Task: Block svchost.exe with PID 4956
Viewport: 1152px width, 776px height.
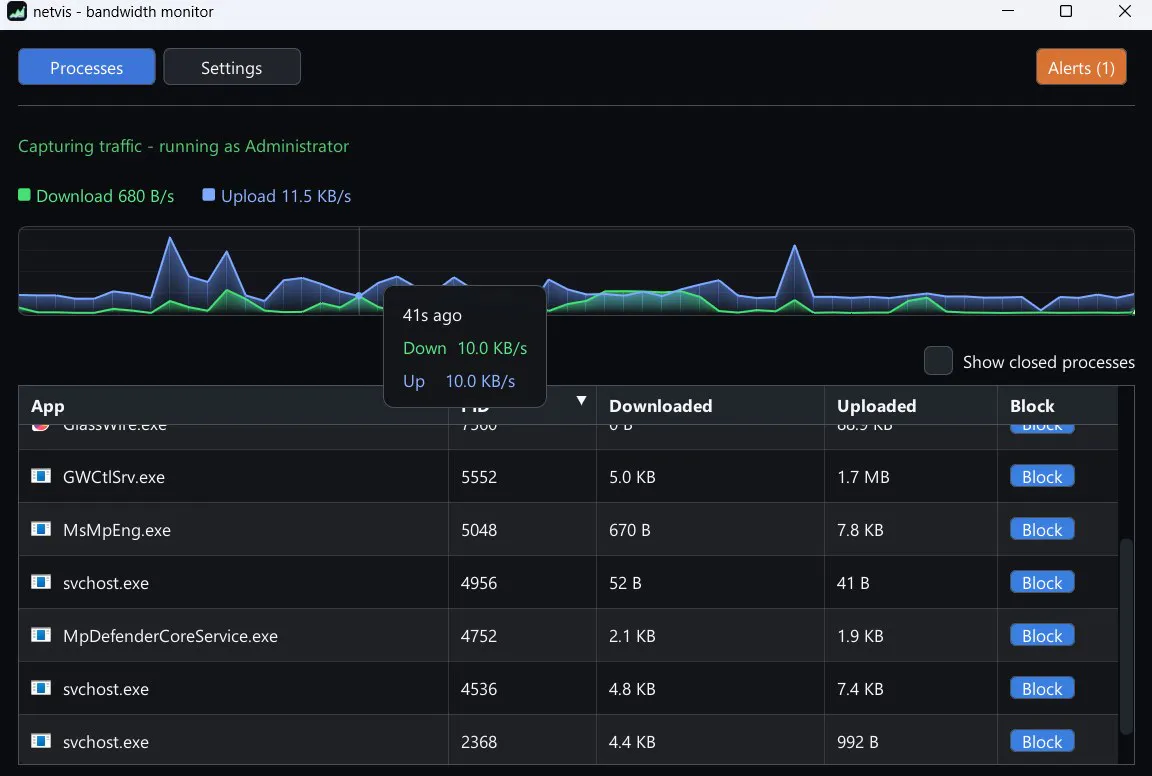Action: click(1042, 582)
